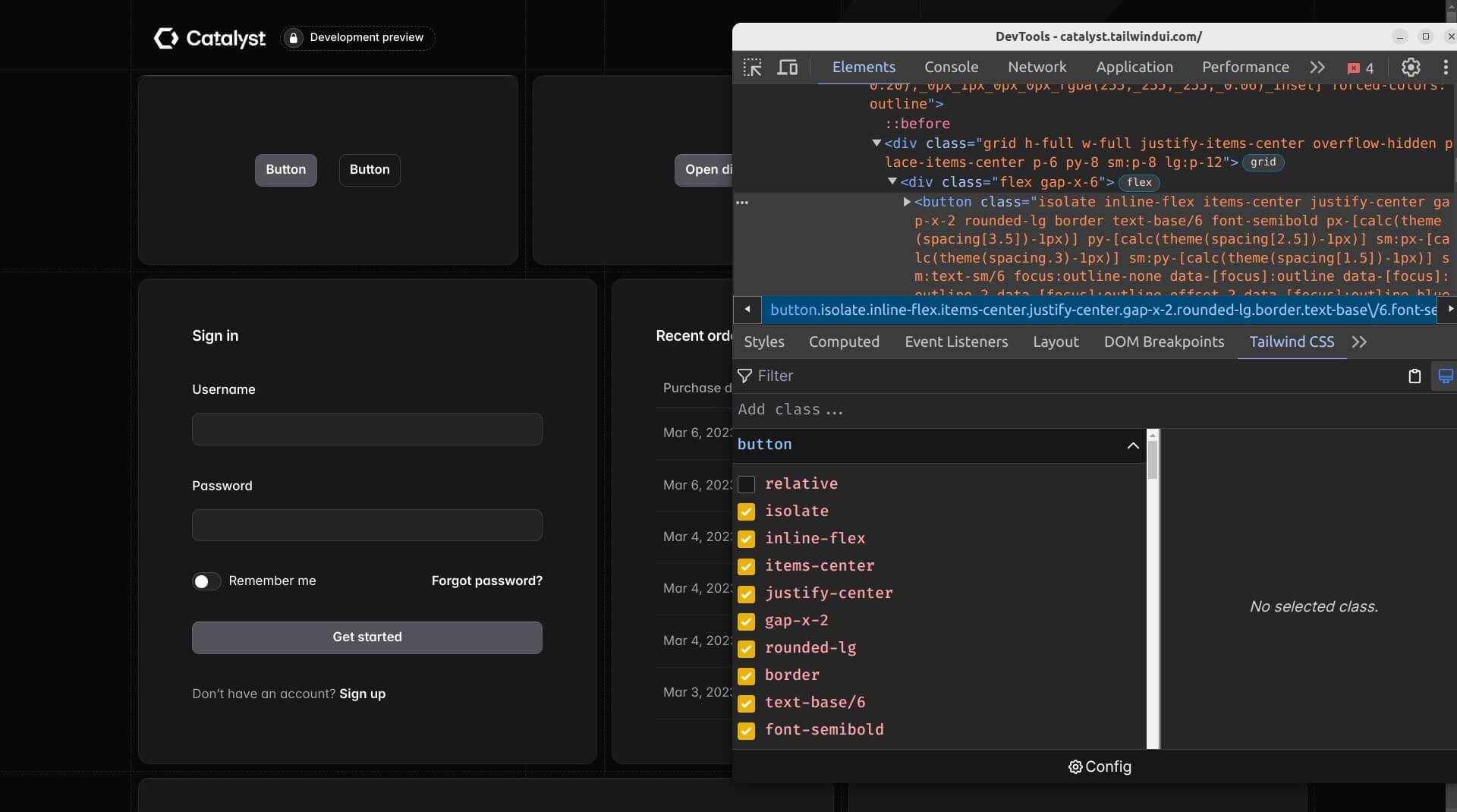The width and height of the screenshot is (1457, 812).
Task: Click the Config gear at panel bottom
Action: point(1099,767)
